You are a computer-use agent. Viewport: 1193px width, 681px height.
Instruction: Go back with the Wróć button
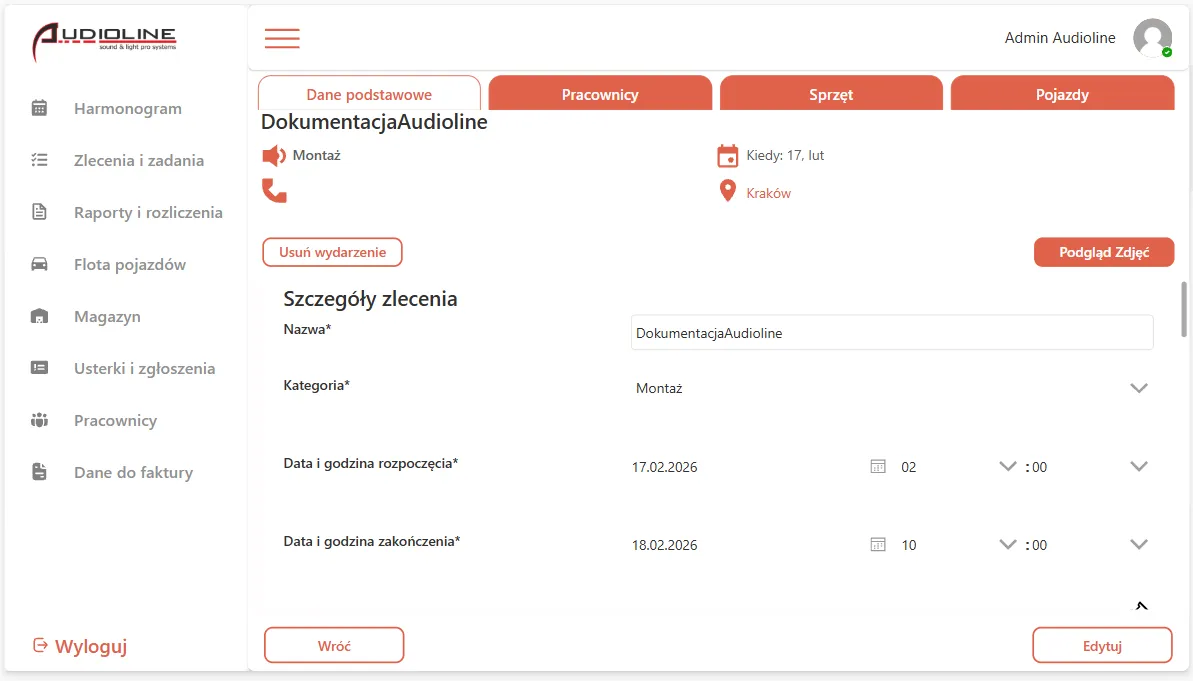(334, 646)
